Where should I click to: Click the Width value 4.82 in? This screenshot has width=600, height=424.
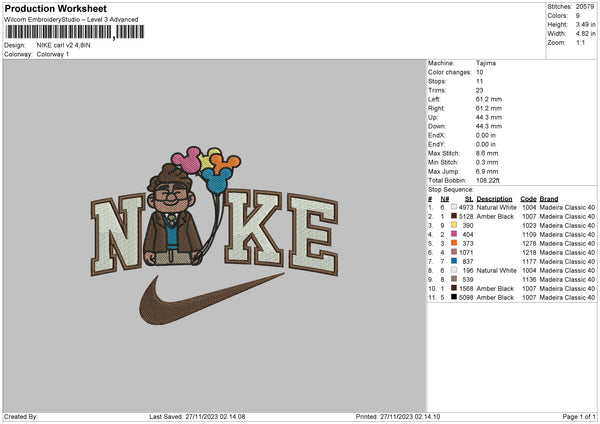[x=585, y=34]
